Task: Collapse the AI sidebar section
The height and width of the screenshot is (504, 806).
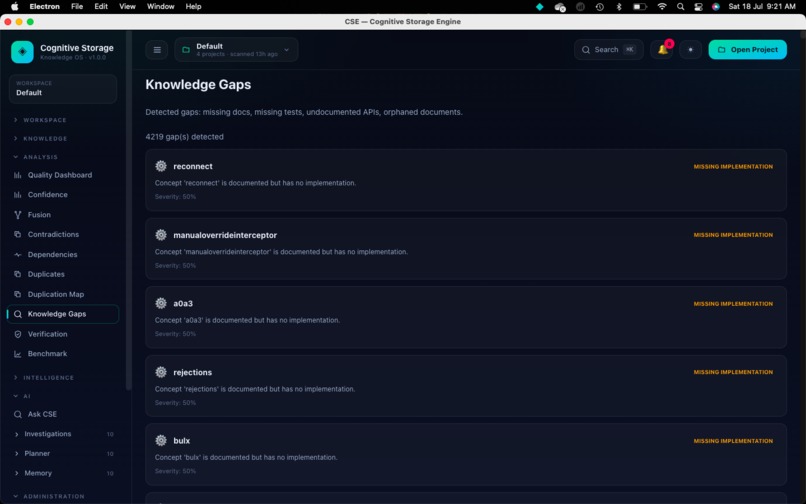Action: pyautogui.click(x=22, y=396)
